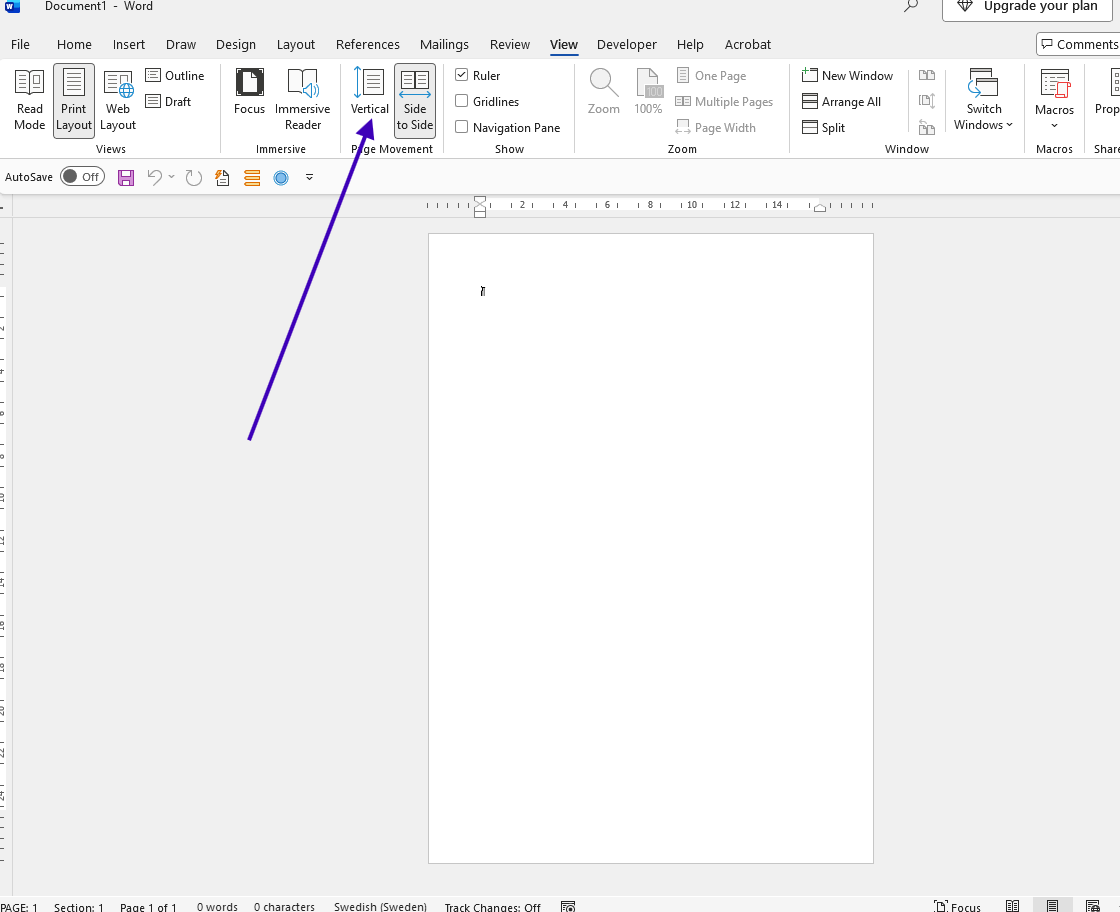
Task: Open the References tab
Action: click(x=368, y=44)
